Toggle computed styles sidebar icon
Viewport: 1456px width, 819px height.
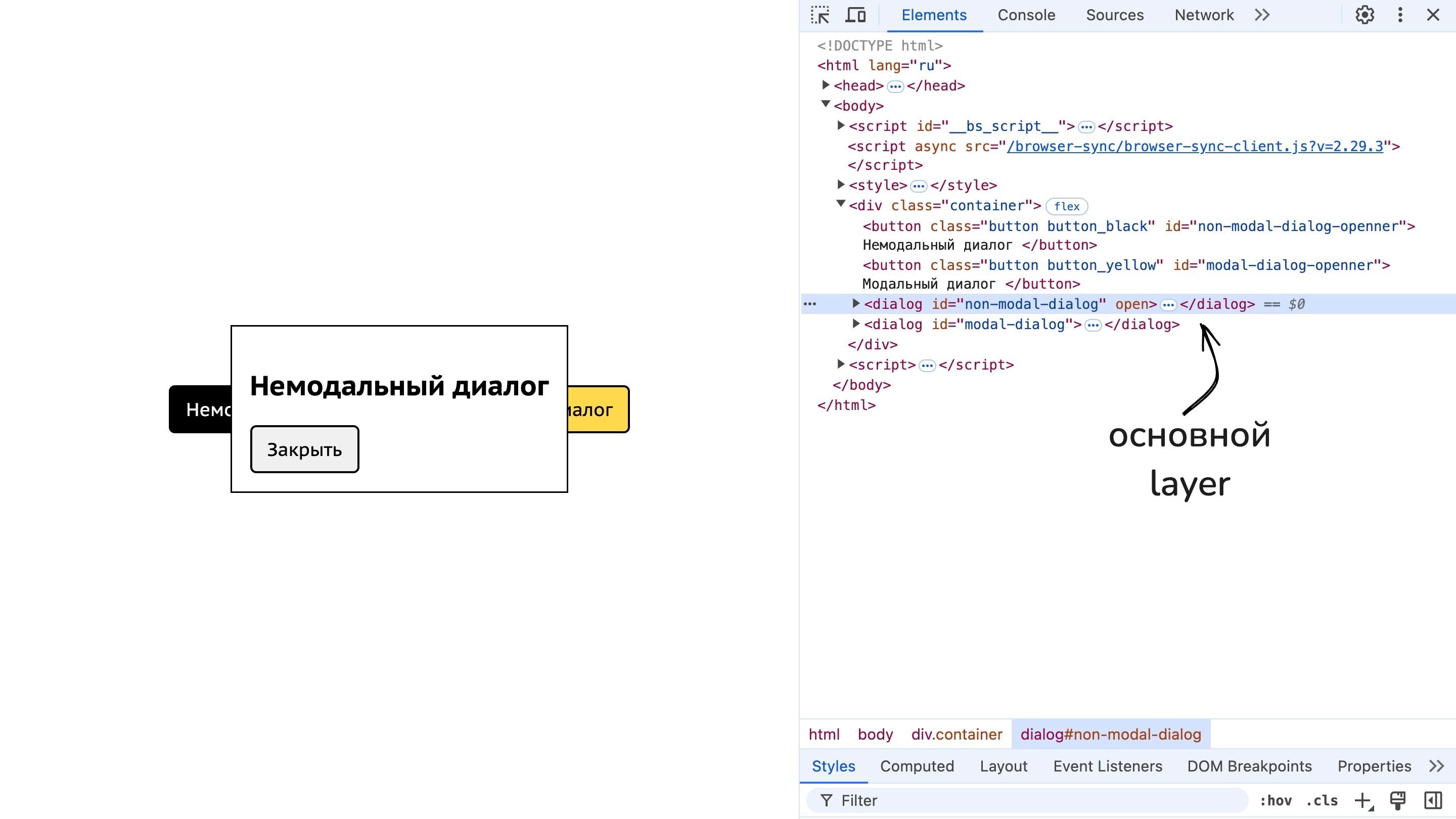coord(1433,800)
